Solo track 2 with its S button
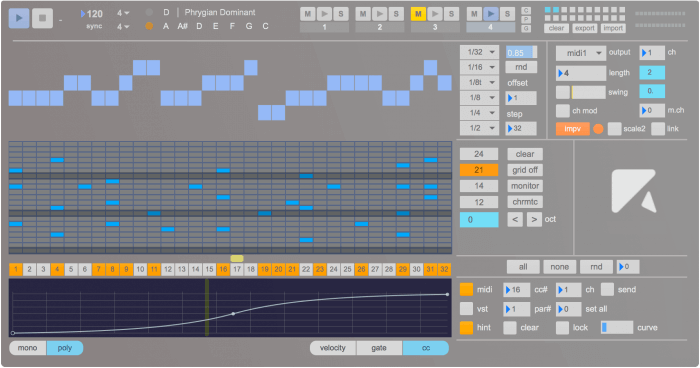 (396, 14)
